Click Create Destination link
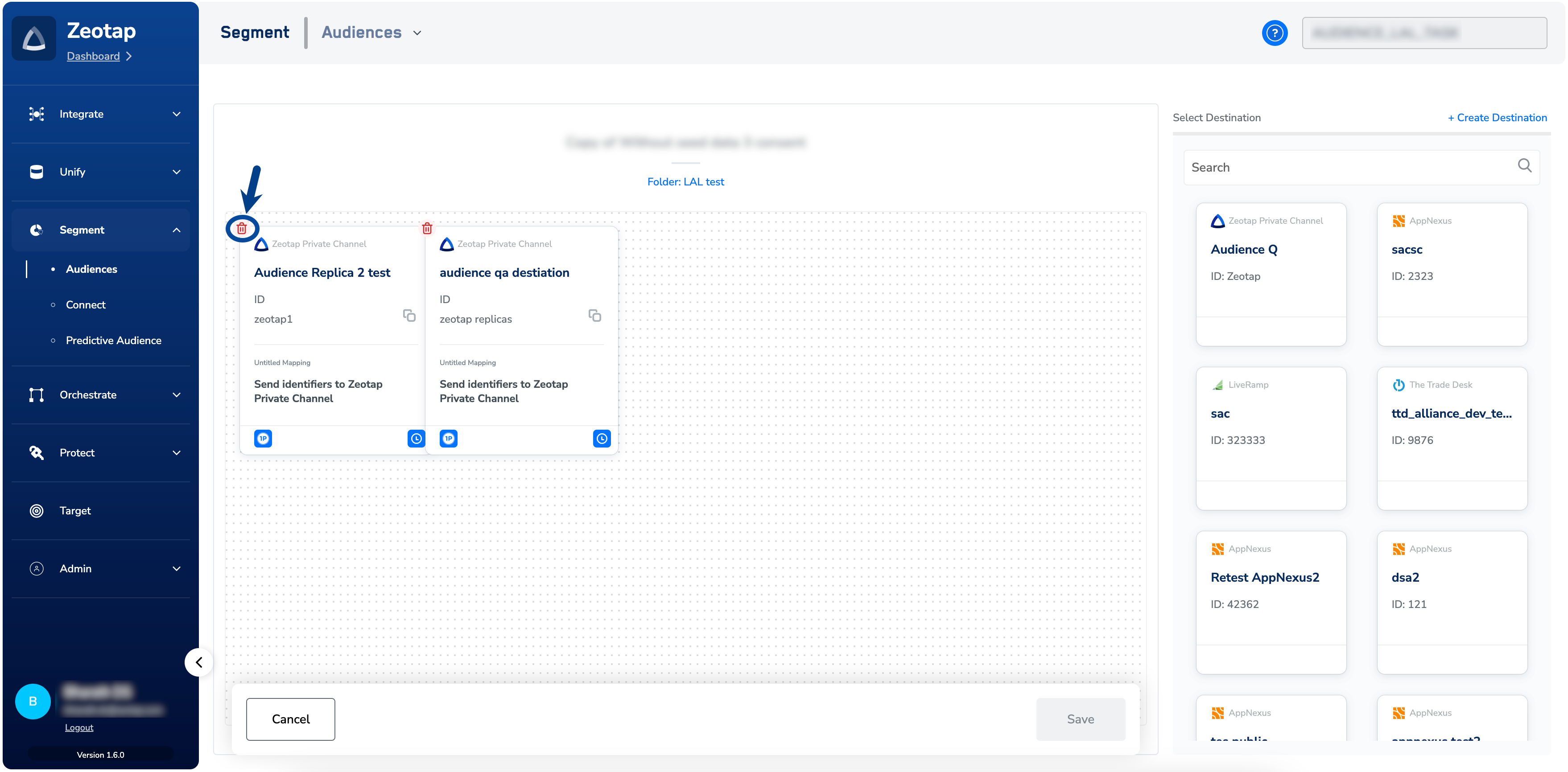The image size is (1568, 772). pos(1497,118)
